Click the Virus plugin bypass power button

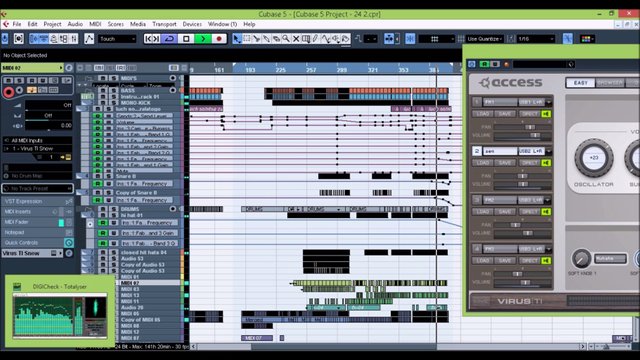click(472, 64)
